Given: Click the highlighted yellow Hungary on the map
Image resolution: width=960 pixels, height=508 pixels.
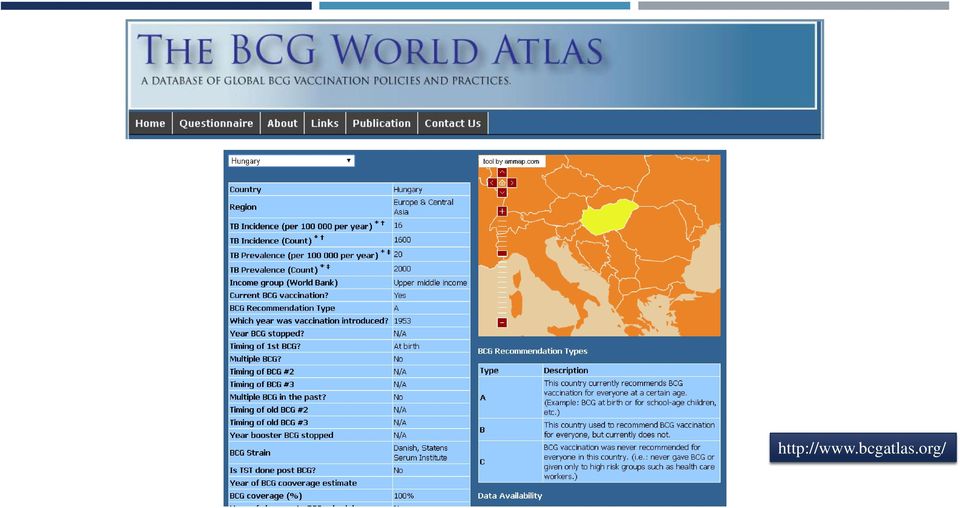Looking at the screenshot, I should 607,217.
